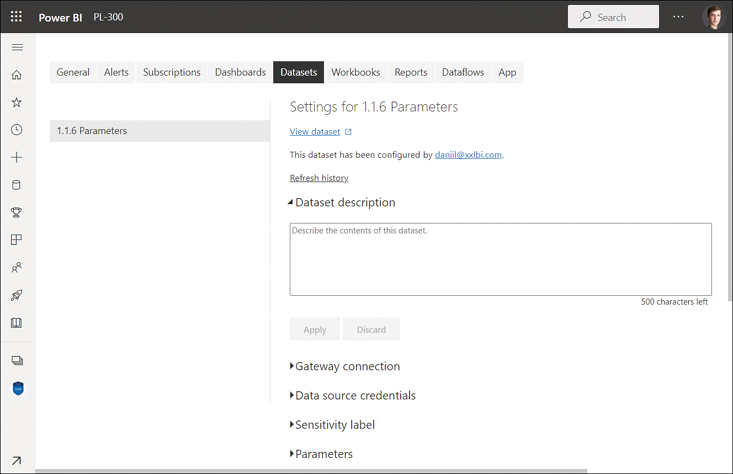This screenshot has height=474, width=733.
Task: Select the Datasets tab
Action: coord(299,72)
